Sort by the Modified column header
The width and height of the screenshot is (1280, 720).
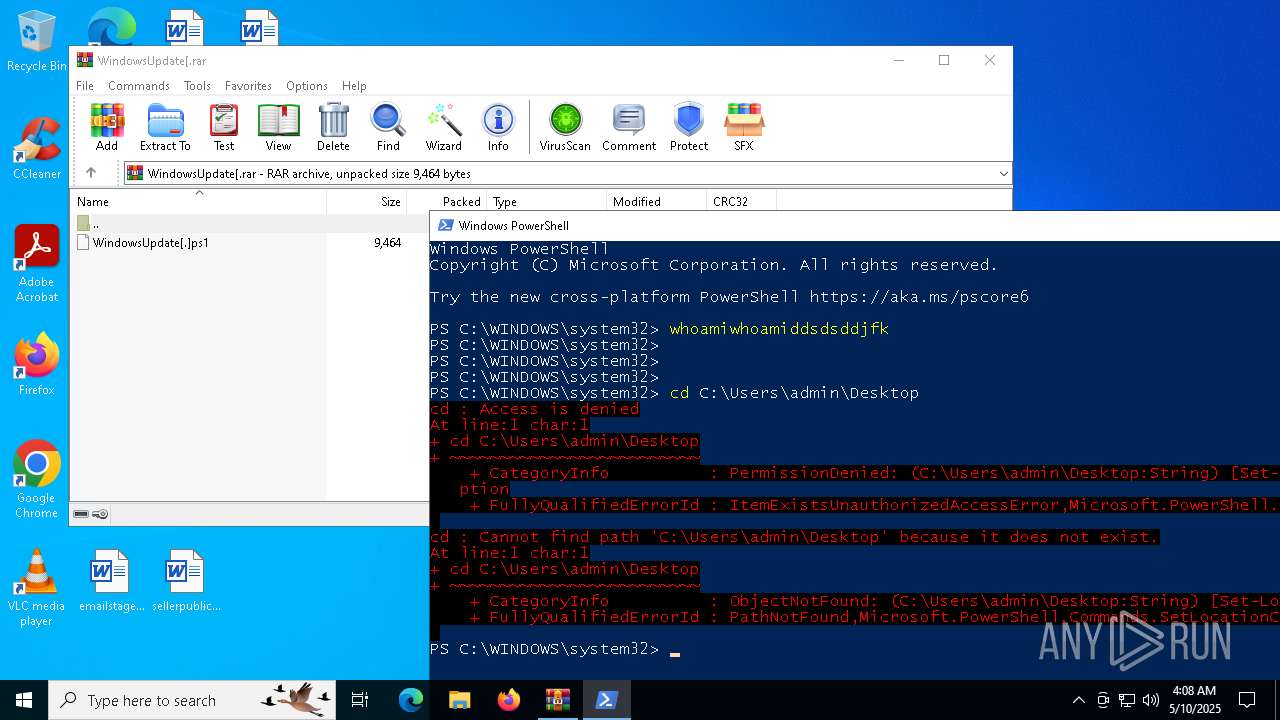[x=656, y=201]
